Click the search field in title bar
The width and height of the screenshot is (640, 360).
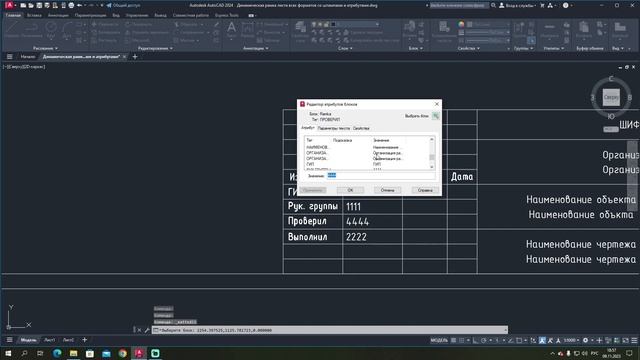(459, 5)
